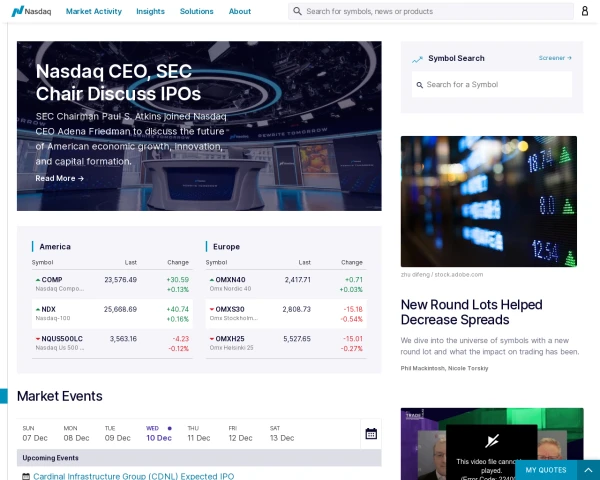Open the Market Events calendar icon
Image resolution: width=600 pixels, height=480 pixels.
tap(371, 434)
